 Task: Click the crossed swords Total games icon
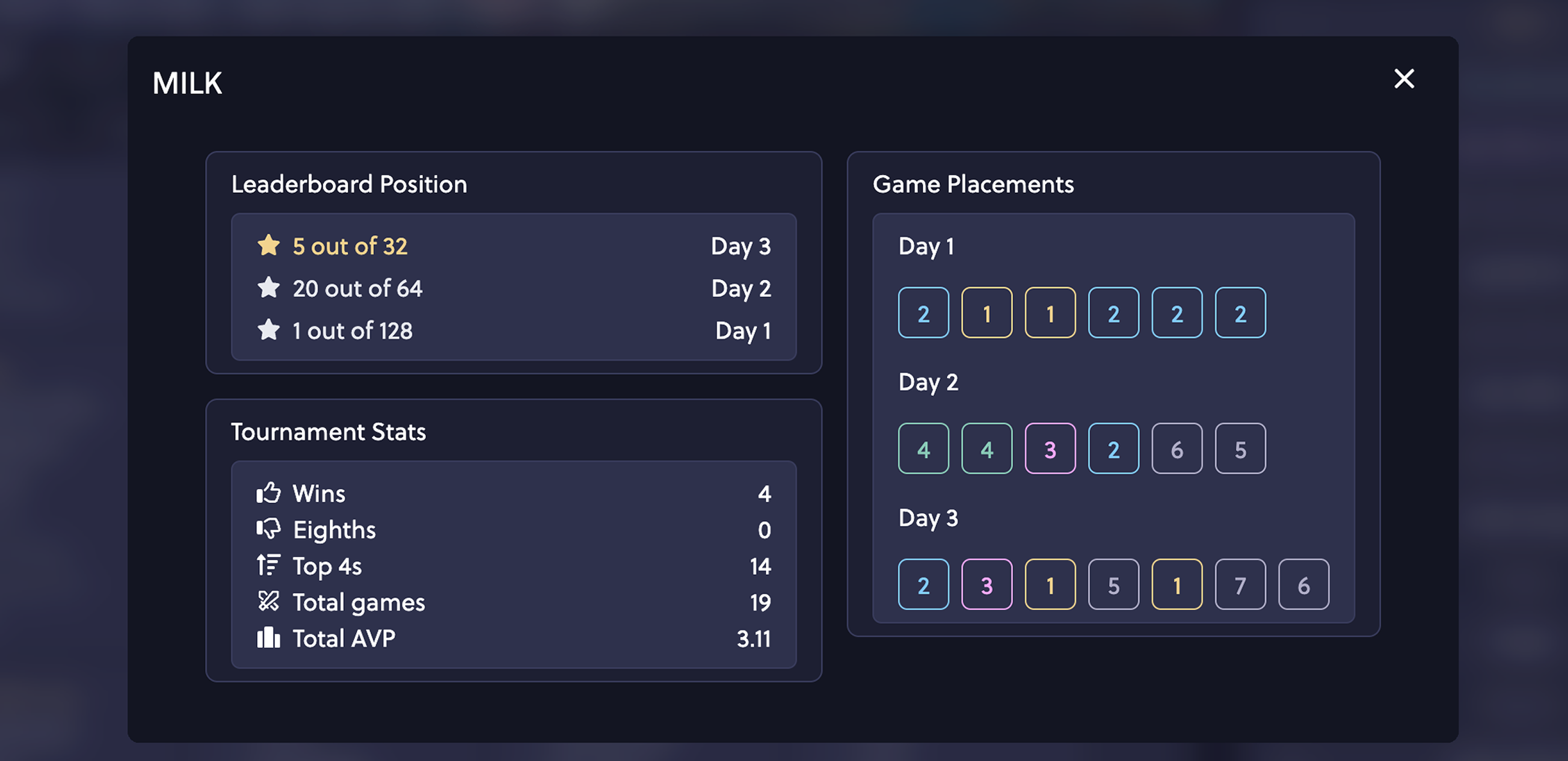(x=268, y=601)
